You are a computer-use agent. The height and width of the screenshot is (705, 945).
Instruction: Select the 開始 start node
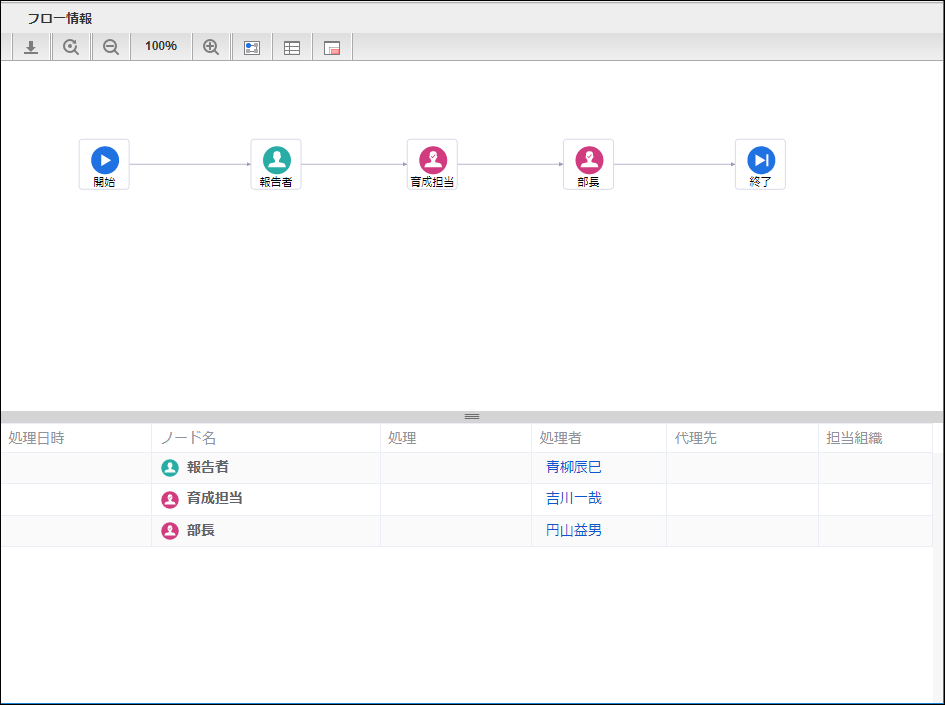click(105, 163)
